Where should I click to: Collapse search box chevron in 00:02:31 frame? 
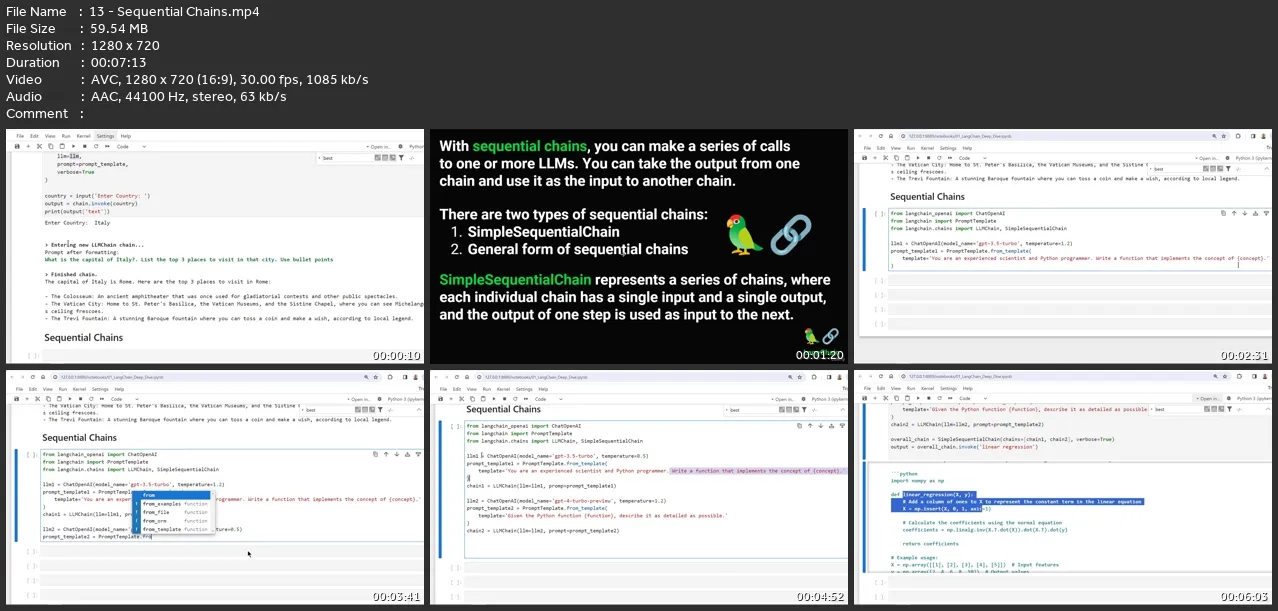point(1267,169)
